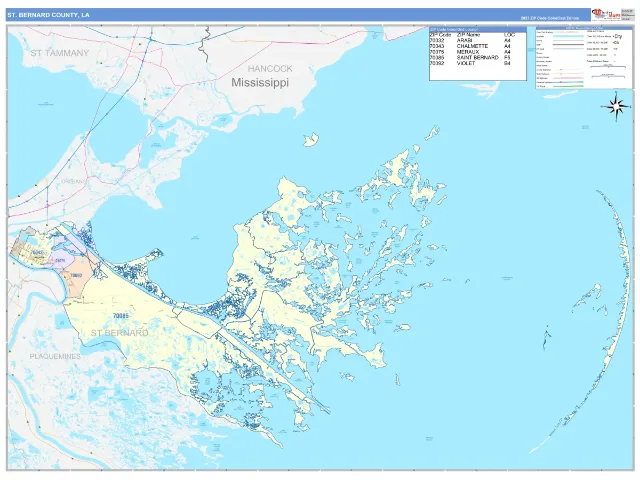Click the map publisher logo in the header
640x480 pixels.
coord(607,14)
